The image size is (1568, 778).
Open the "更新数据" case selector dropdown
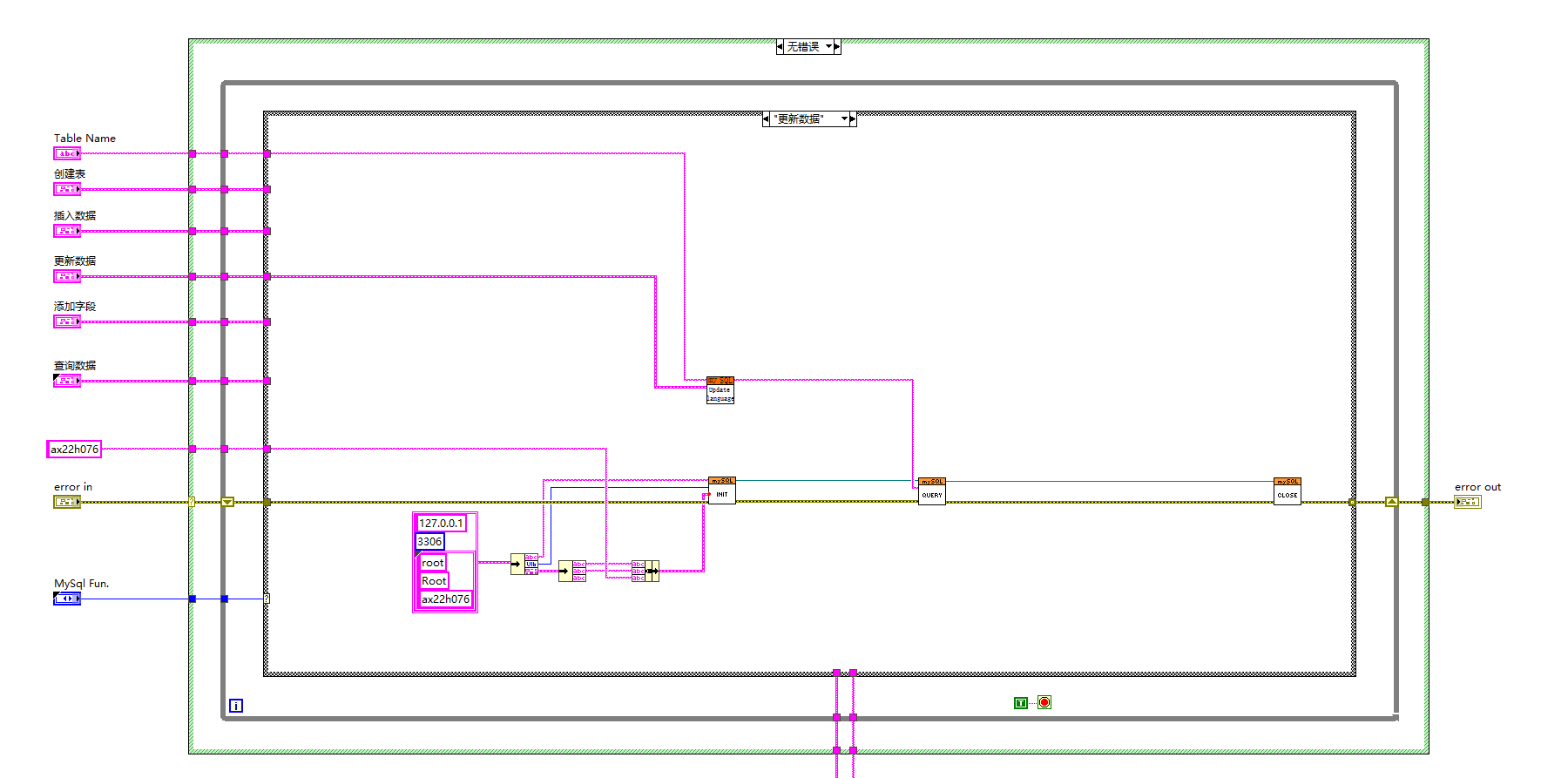click(844, 119)
